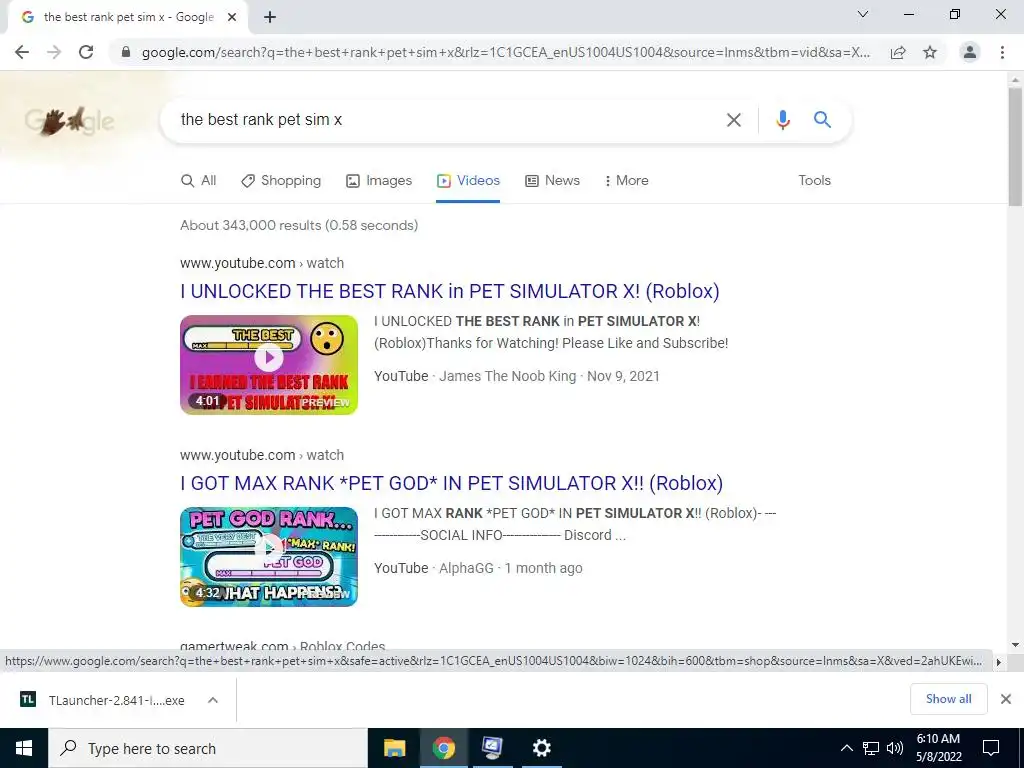Start voice search with microphone

(782, 120)
